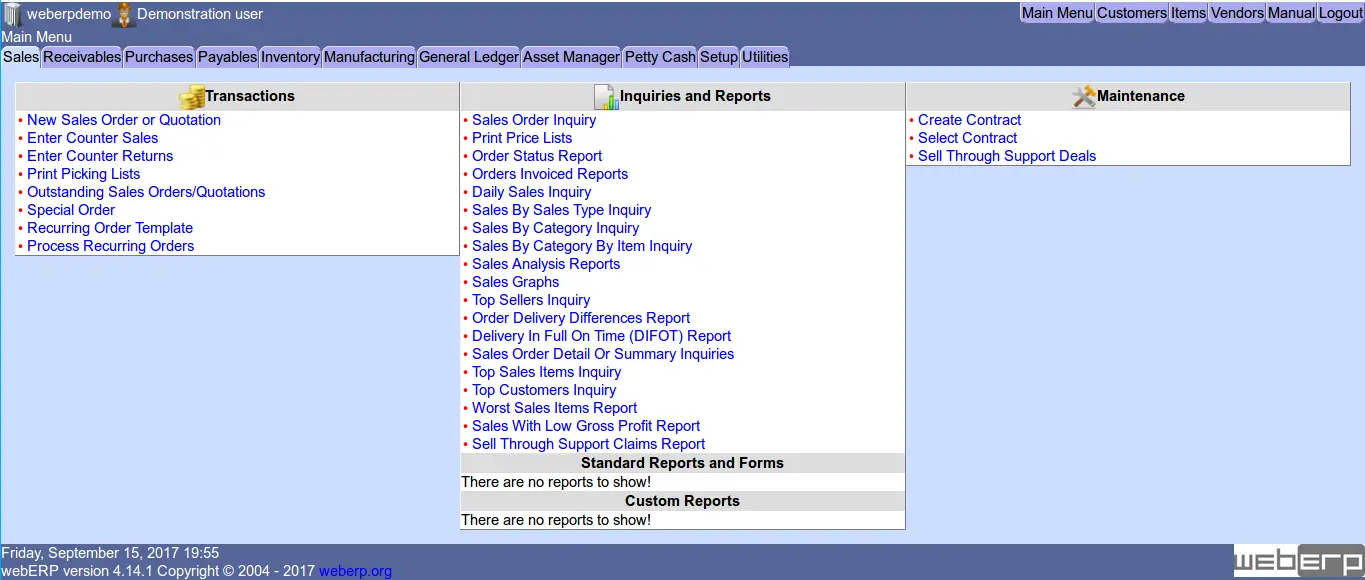The height and width of the screenshot is (580, 1365).
Task: Click the Main Menu button at top right
Action: point(1057,13)
